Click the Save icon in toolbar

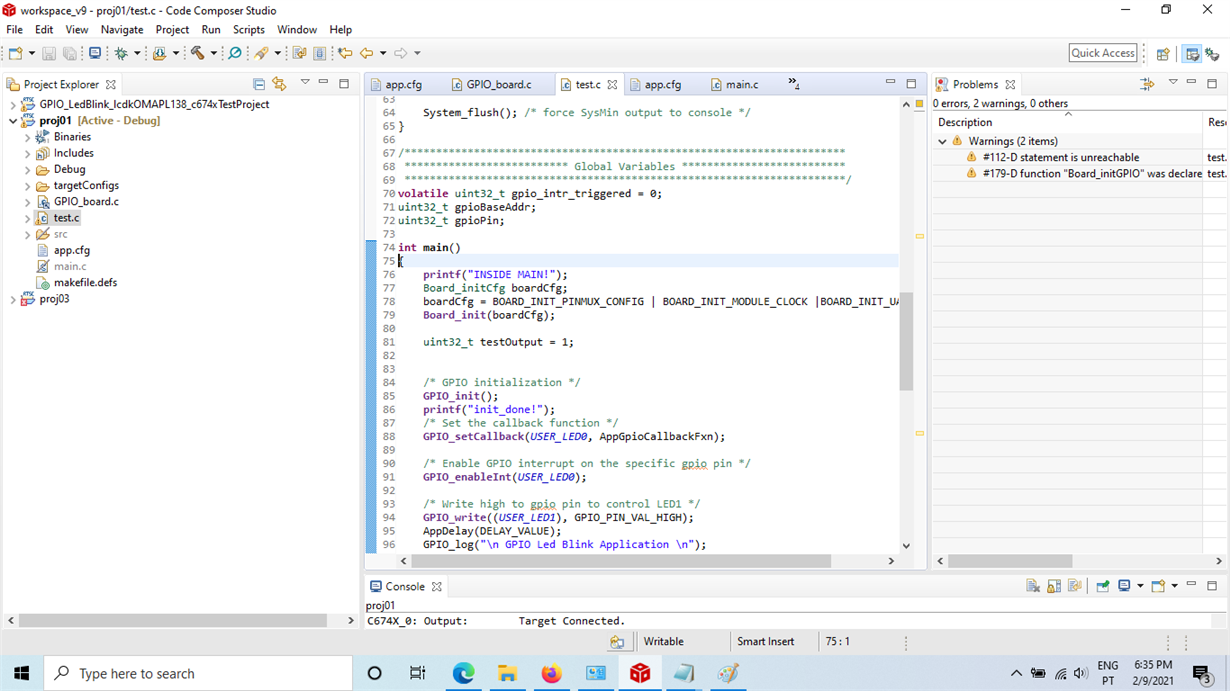point(48,53)
